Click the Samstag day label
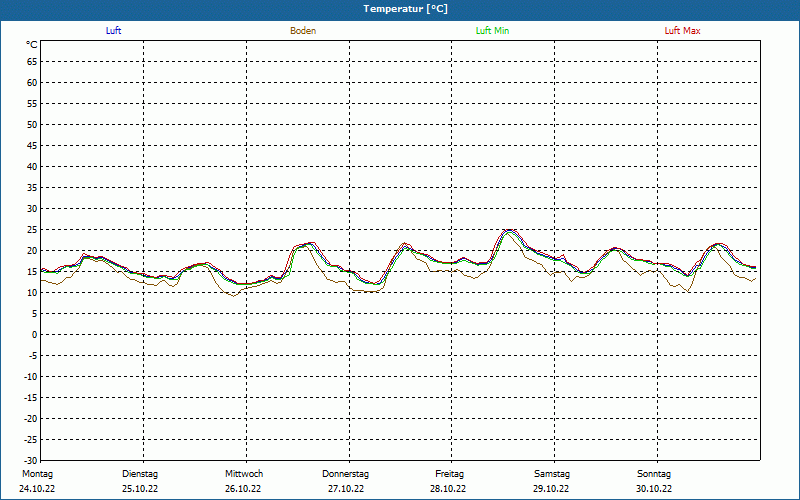Screen dimensions: 800x500 pyautogui.click(x=552, y=474)
